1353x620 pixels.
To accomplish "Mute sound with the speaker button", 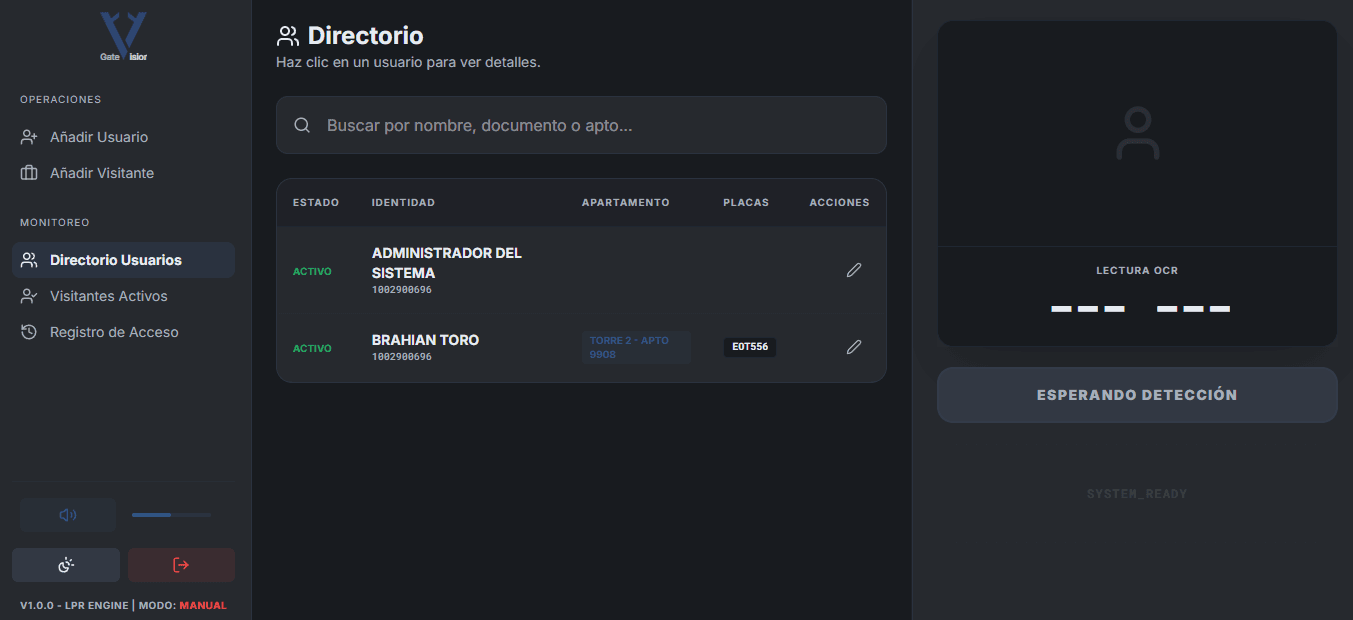I will (x=68, y=515).
